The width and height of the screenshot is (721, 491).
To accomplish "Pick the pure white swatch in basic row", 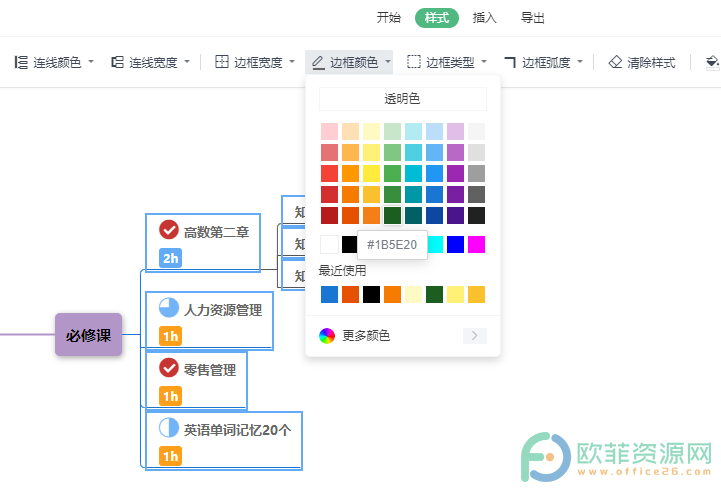I will pyautogui.click(x=329, y=245).
